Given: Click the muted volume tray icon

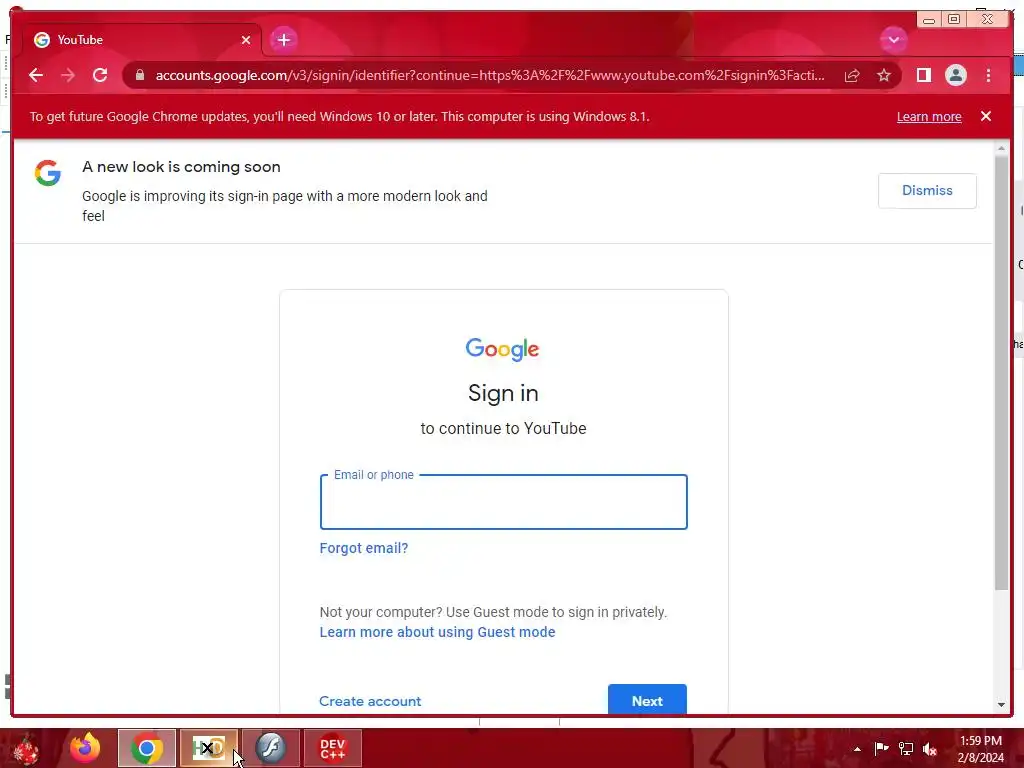Looking at the screenshot, I should 929,749.
